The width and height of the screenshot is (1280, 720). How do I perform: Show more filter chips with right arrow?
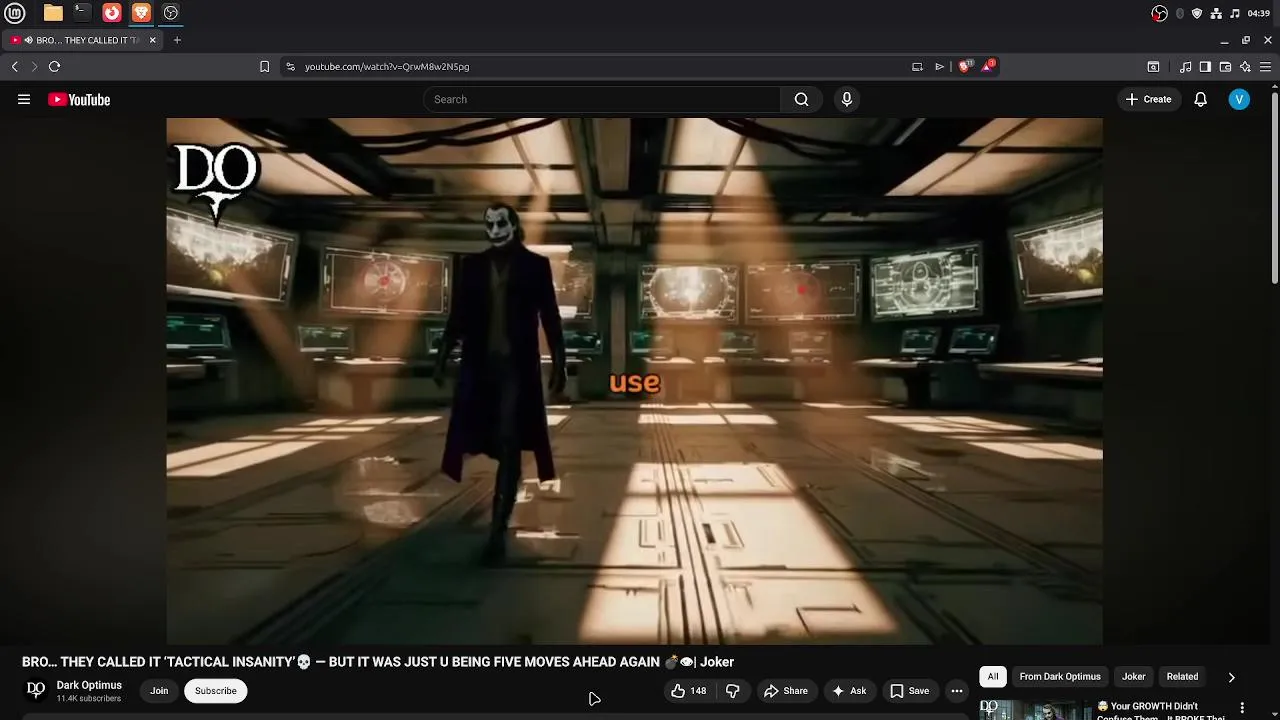(x=1231, y=677)
